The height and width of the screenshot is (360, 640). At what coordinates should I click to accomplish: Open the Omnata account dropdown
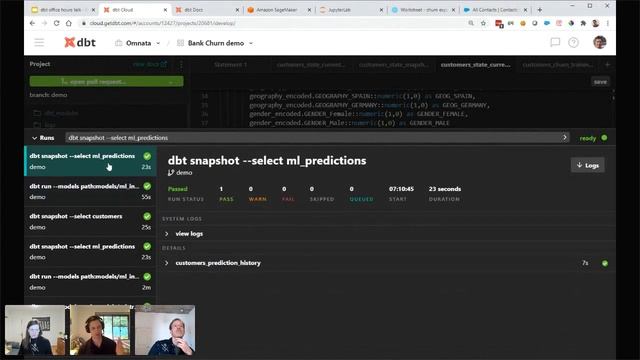pyautogui.click(x=138, y=43)
